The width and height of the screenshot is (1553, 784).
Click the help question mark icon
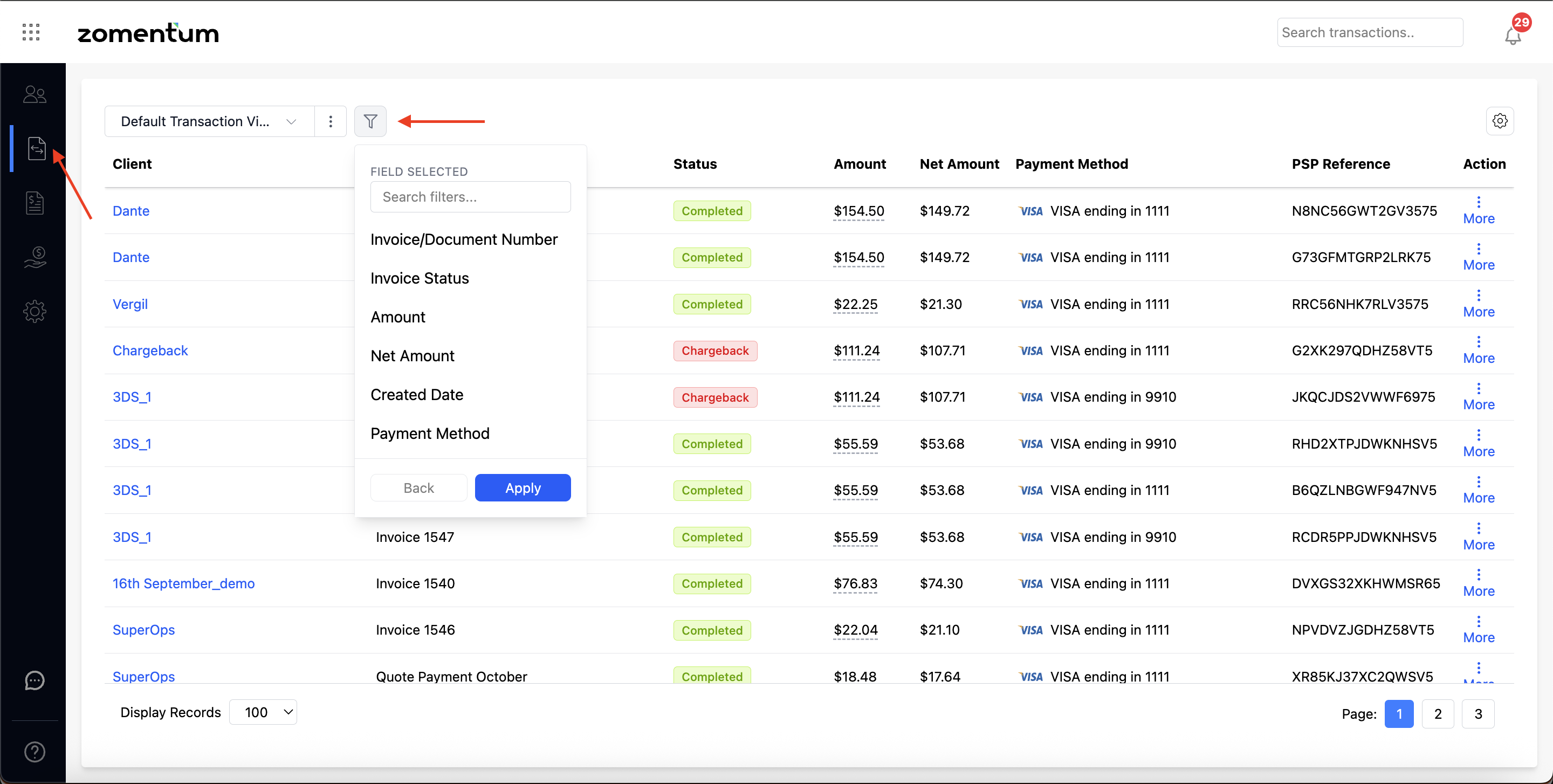pos(35,752)
